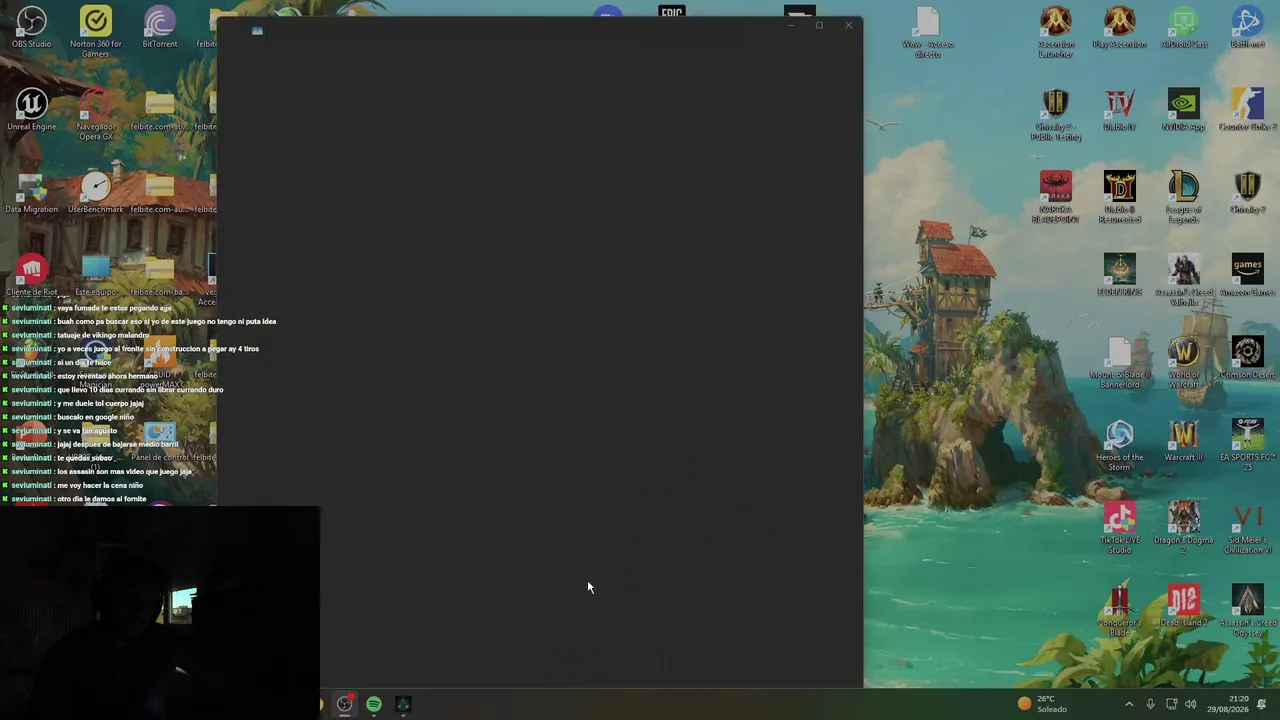The height and width of the screenshot is (720, 1280).
Task: Select the Warcraft III desktop shortcut
Action: pos(1184,440)
